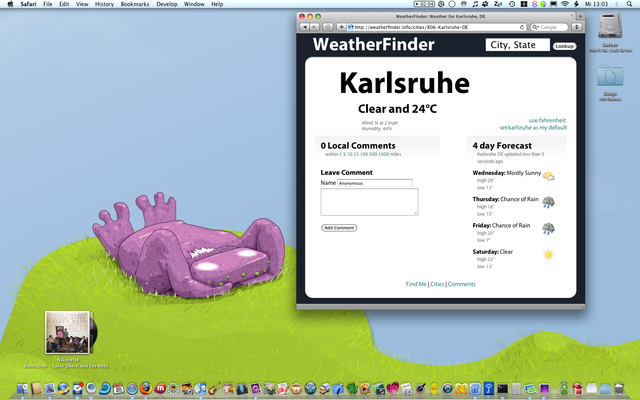Open the Safari menu
640x400 pixels.
tap(28, 4)
